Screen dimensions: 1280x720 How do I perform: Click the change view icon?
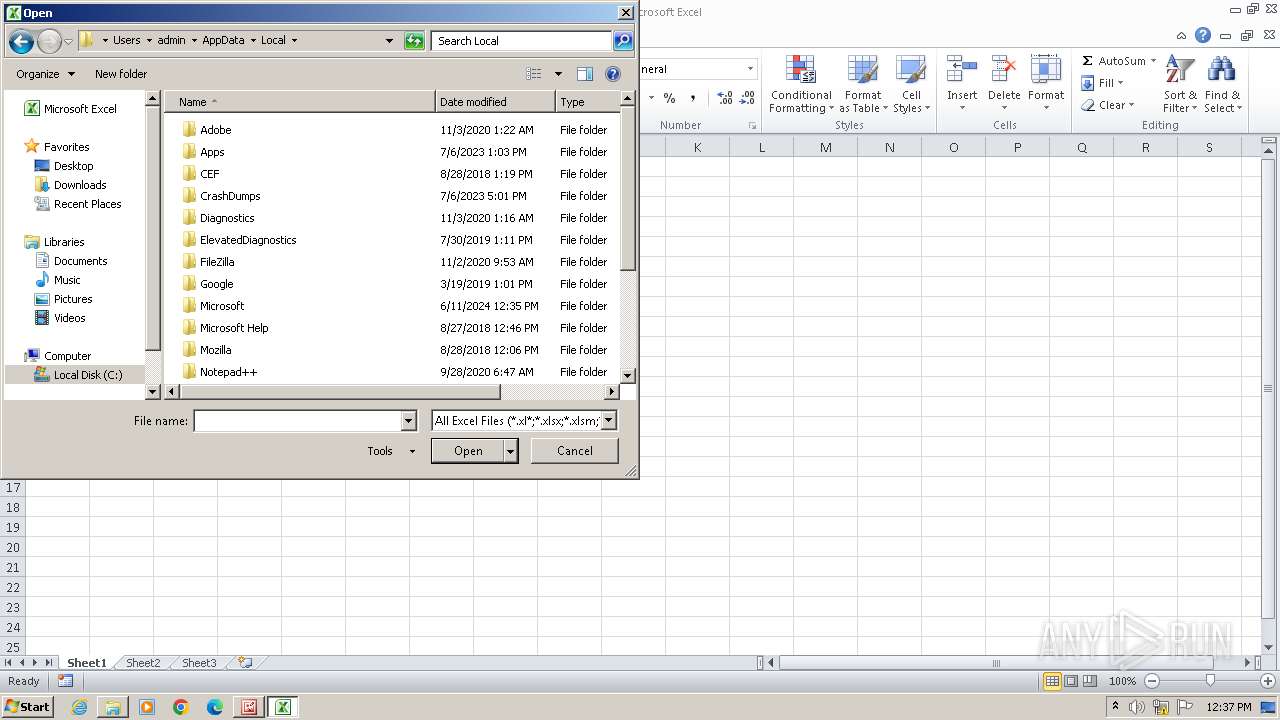534,74
